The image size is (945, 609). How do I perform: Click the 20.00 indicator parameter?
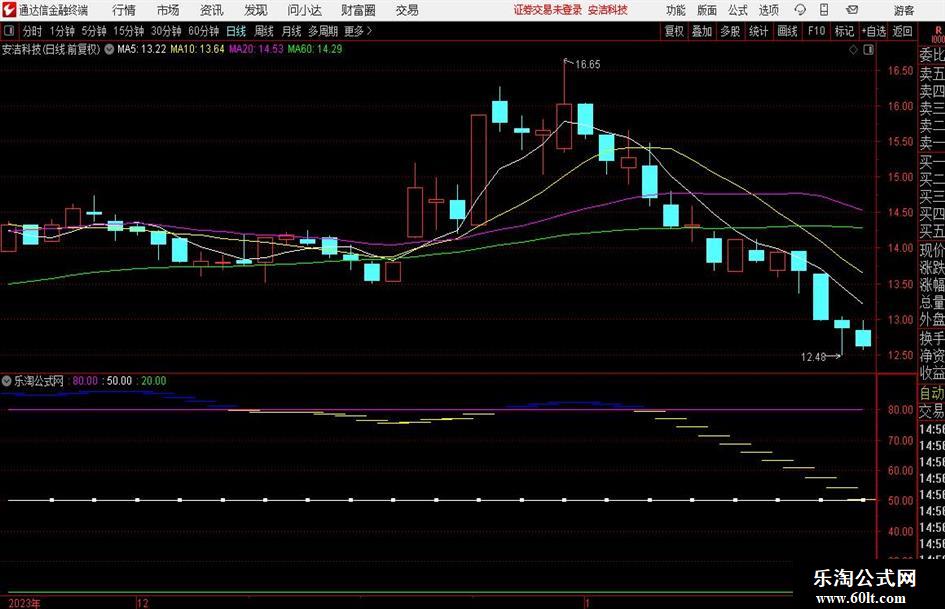coord(154,381)
